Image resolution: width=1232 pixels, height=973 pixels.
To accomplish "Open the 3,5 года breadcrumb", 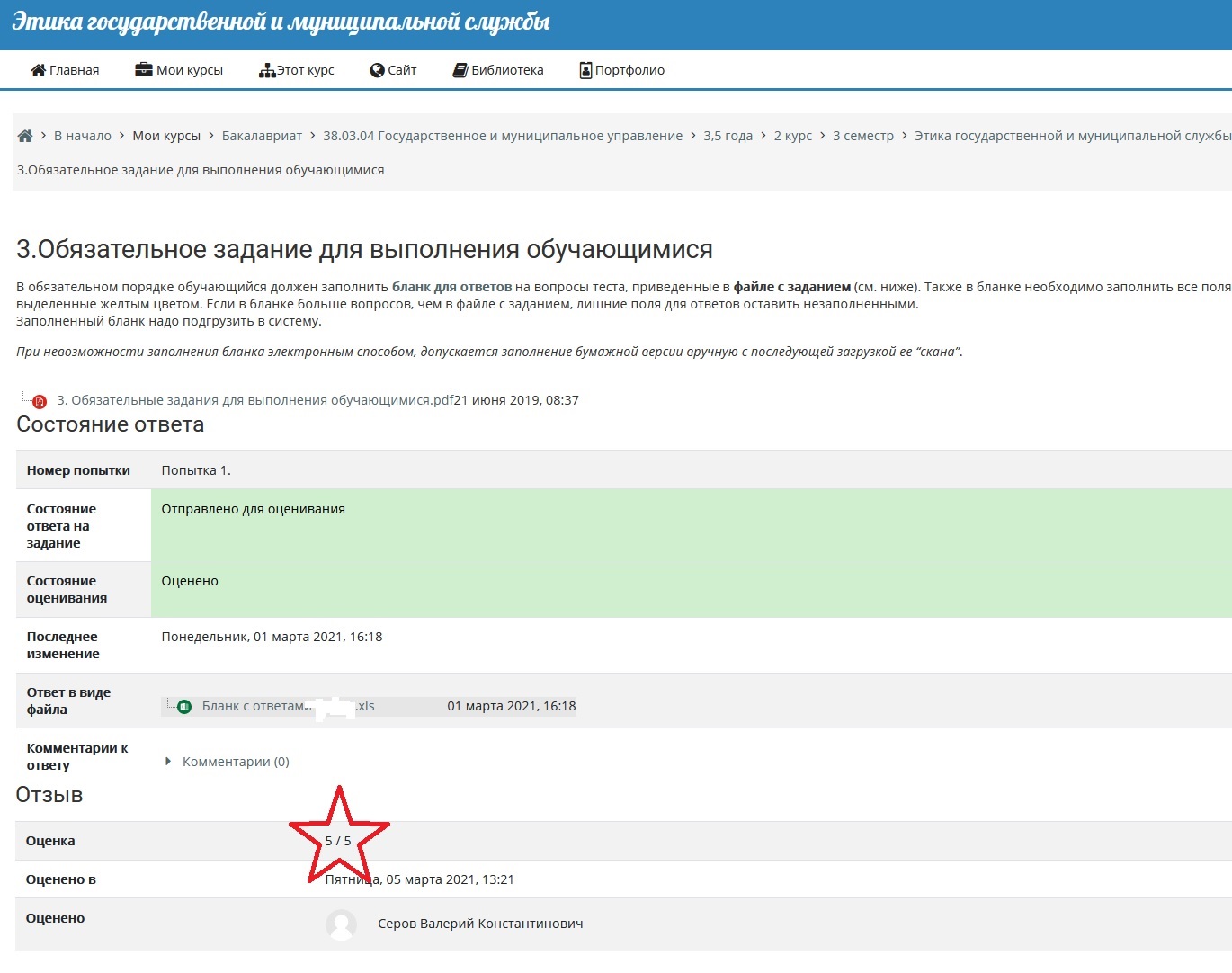I will 728,136.
